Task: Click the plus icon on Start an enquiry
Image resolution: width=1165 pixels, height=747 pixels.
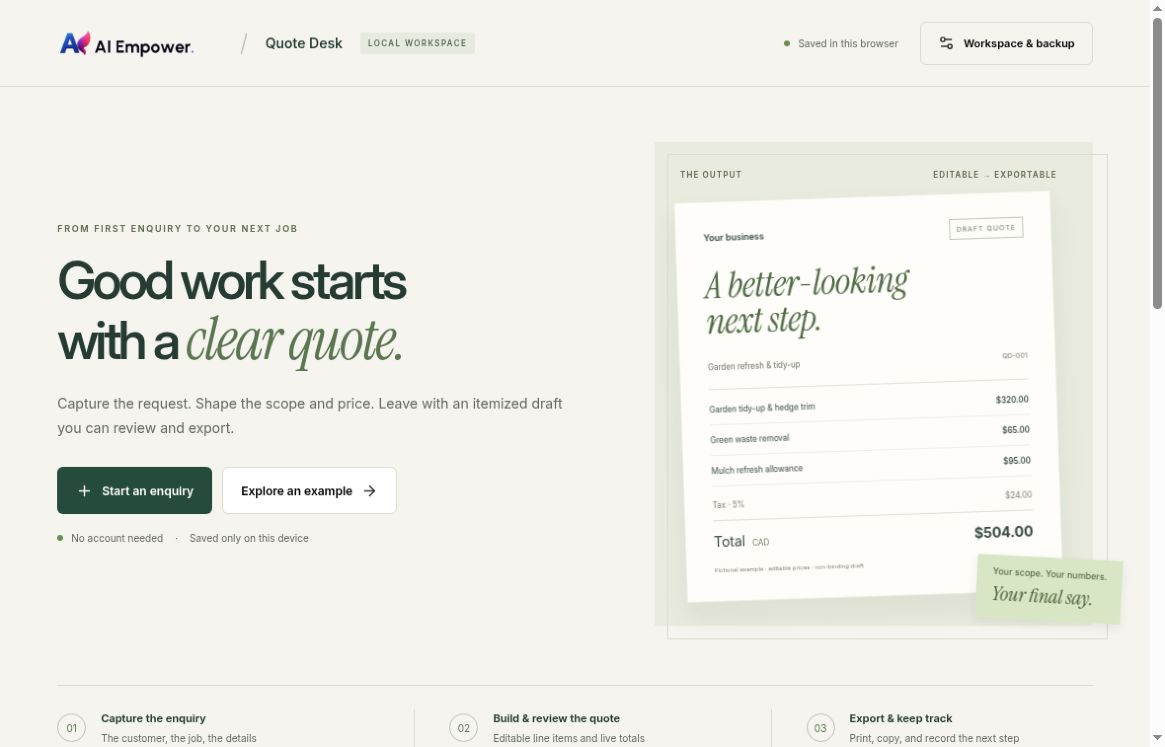Action: [x=84, y=491]
